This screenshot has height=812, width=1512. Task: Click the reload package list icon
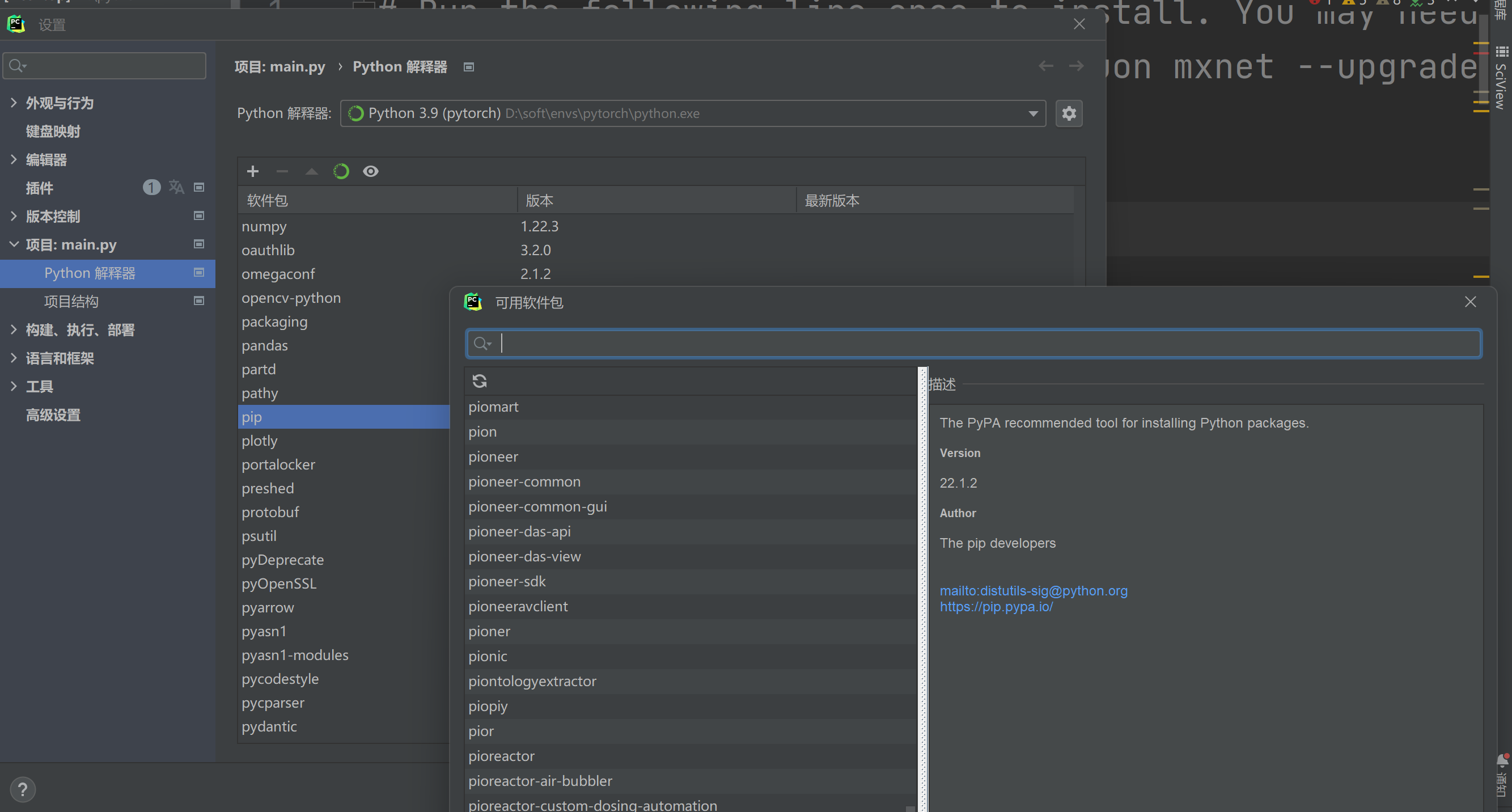click(480, 381)
